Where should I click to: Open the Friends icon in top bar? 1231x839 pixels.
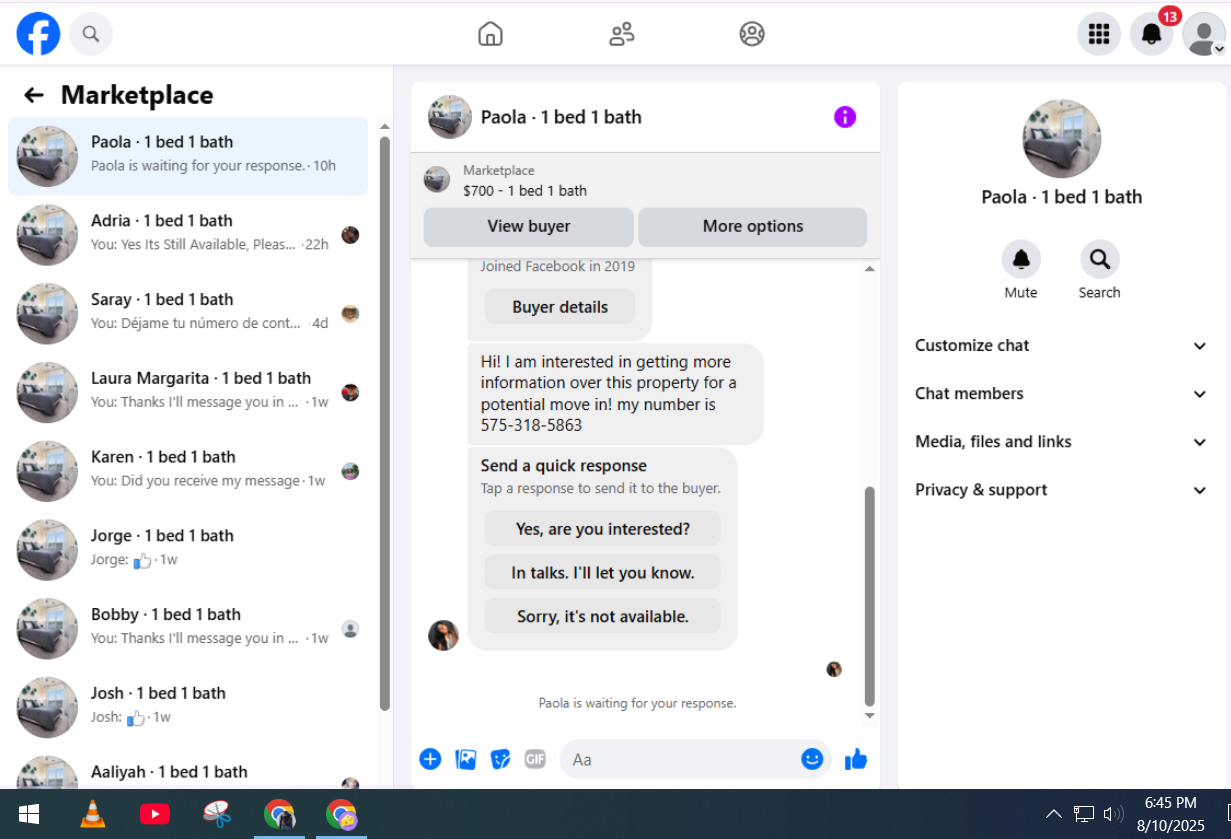[621, 35]
